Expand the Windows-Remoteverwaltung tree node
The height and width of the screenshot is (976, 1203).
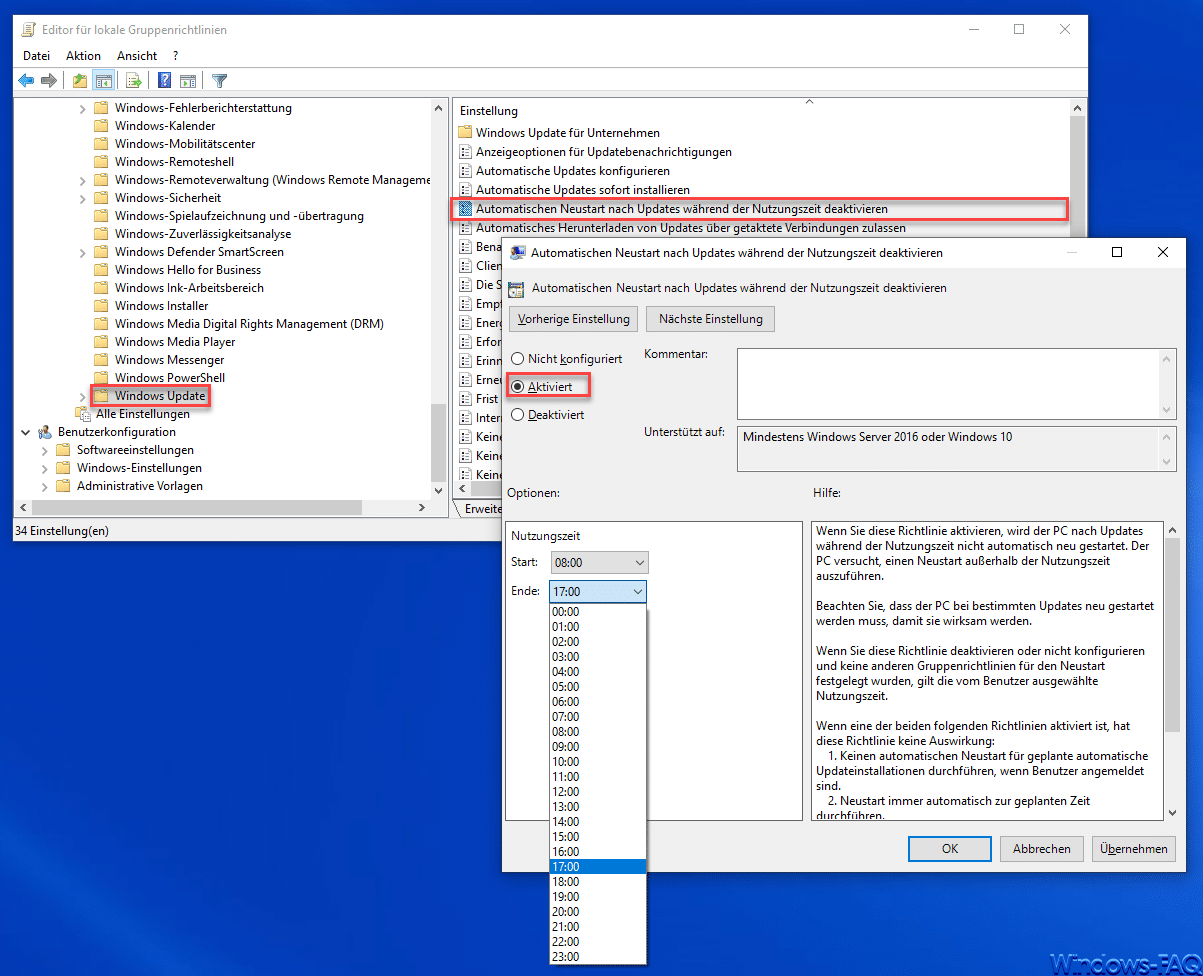click(x=83, y=180)
